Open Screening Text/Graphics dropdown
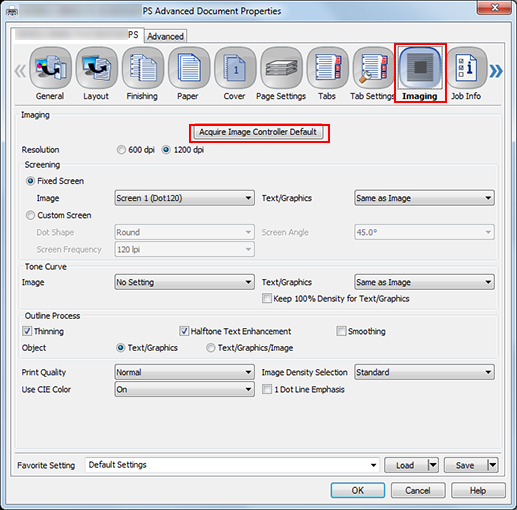Image resolution: width=517 pixels, height=510 pixels. [x=424, y=198]
